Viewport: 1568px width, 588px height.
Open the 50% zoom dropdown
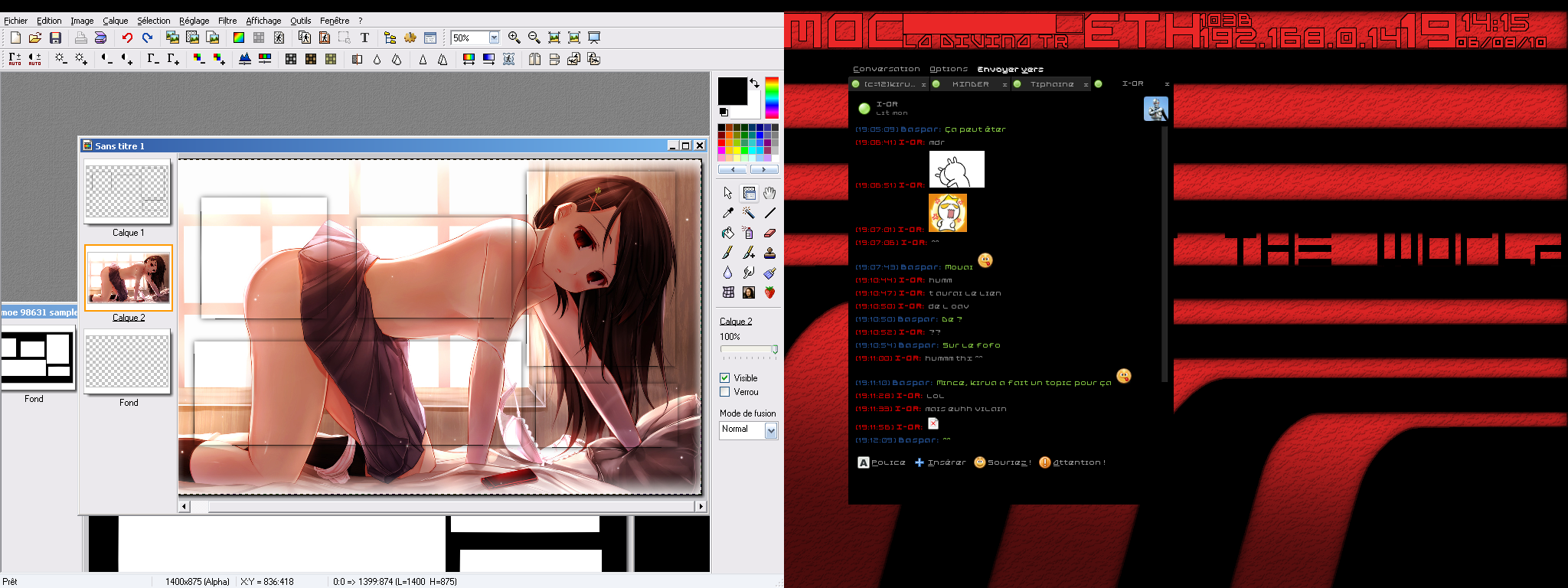point(494,38)
